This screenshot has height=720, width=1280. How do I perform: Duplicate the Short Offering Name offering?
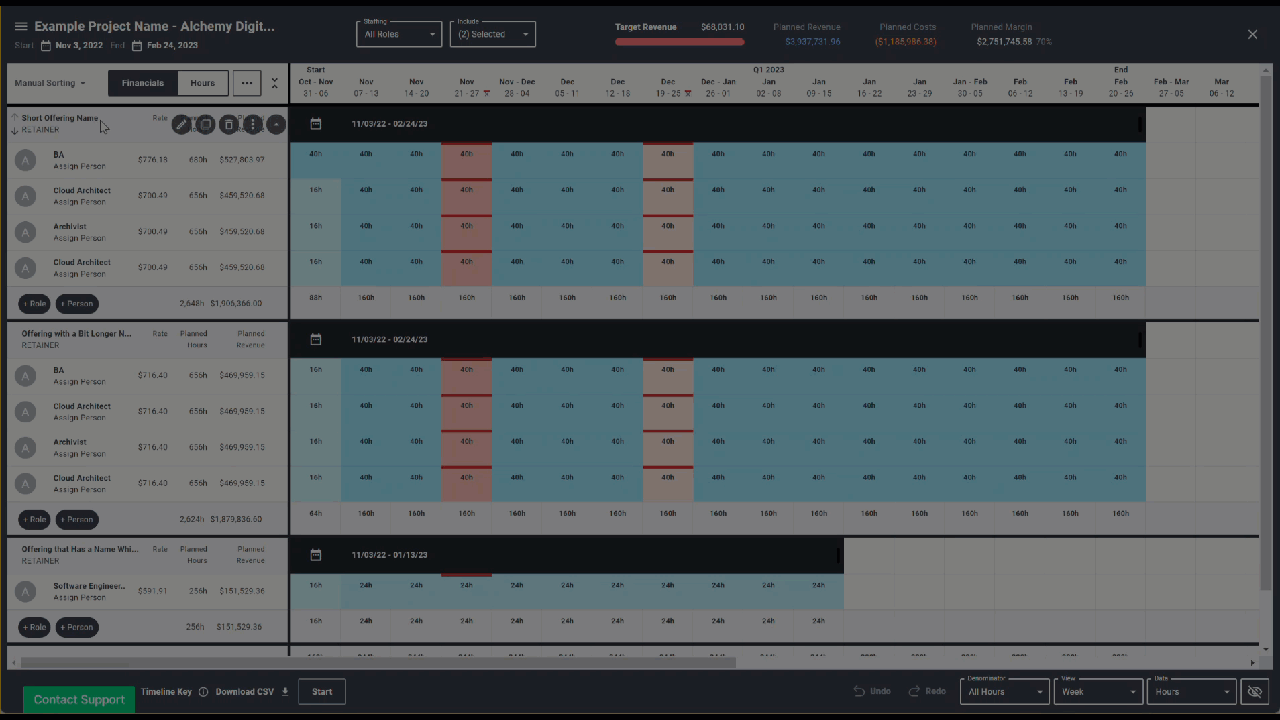click(x=205, y=125)
